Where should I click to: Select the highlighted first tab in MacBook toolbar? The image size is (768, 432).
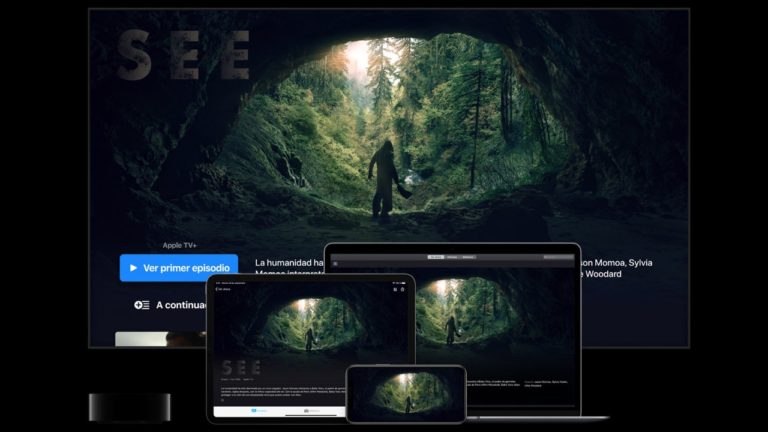click(x=435, y=257)
